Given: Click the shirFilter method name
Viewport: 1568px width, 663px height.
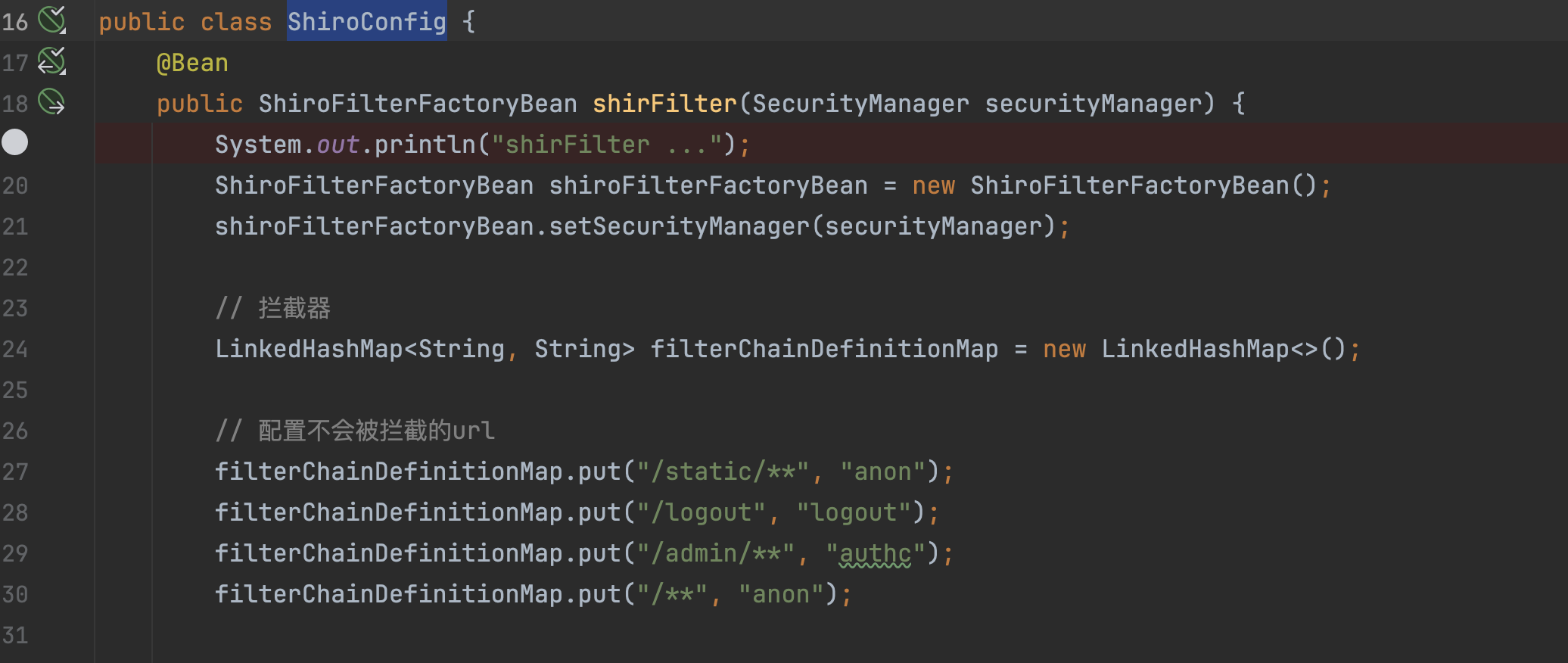Looking at the screenshot, I should pyautogui.click(x=664, y=104).
